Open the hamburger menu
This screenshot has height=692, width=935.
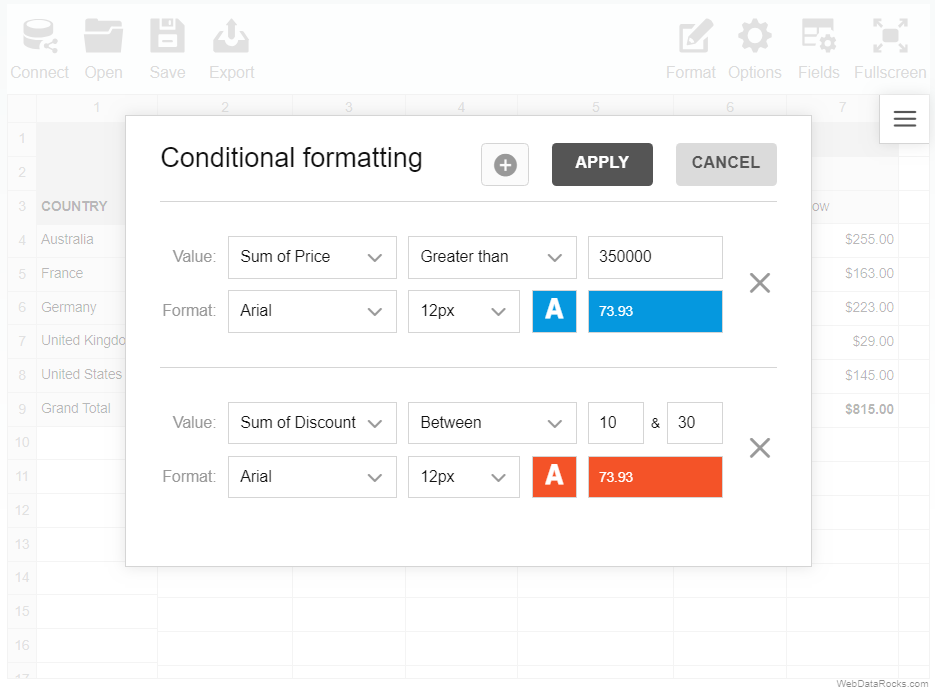tap(904, 118)
